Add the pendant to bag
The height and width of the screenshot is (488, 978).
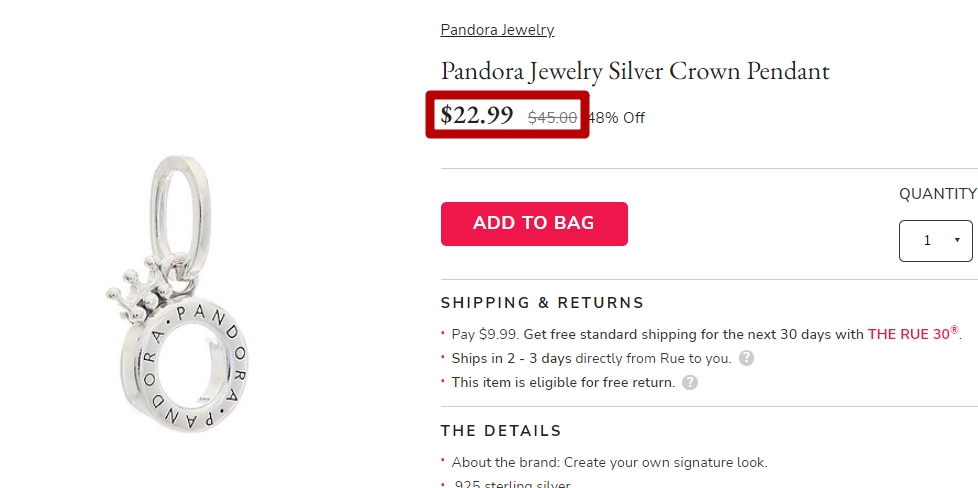pos(534,223)
